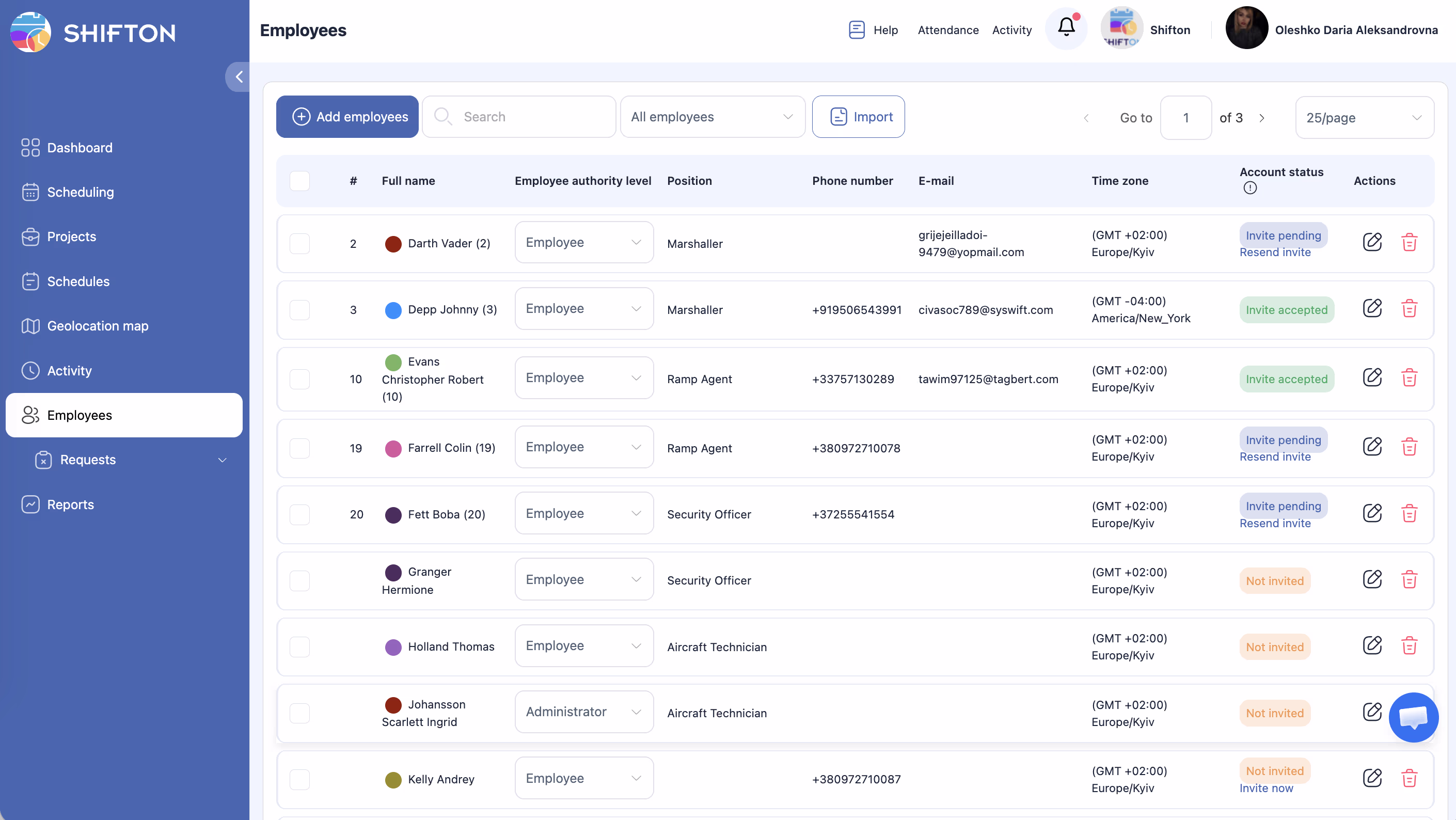
Task: Delete Fett Boba using the trash icon
Action: 1409,513
